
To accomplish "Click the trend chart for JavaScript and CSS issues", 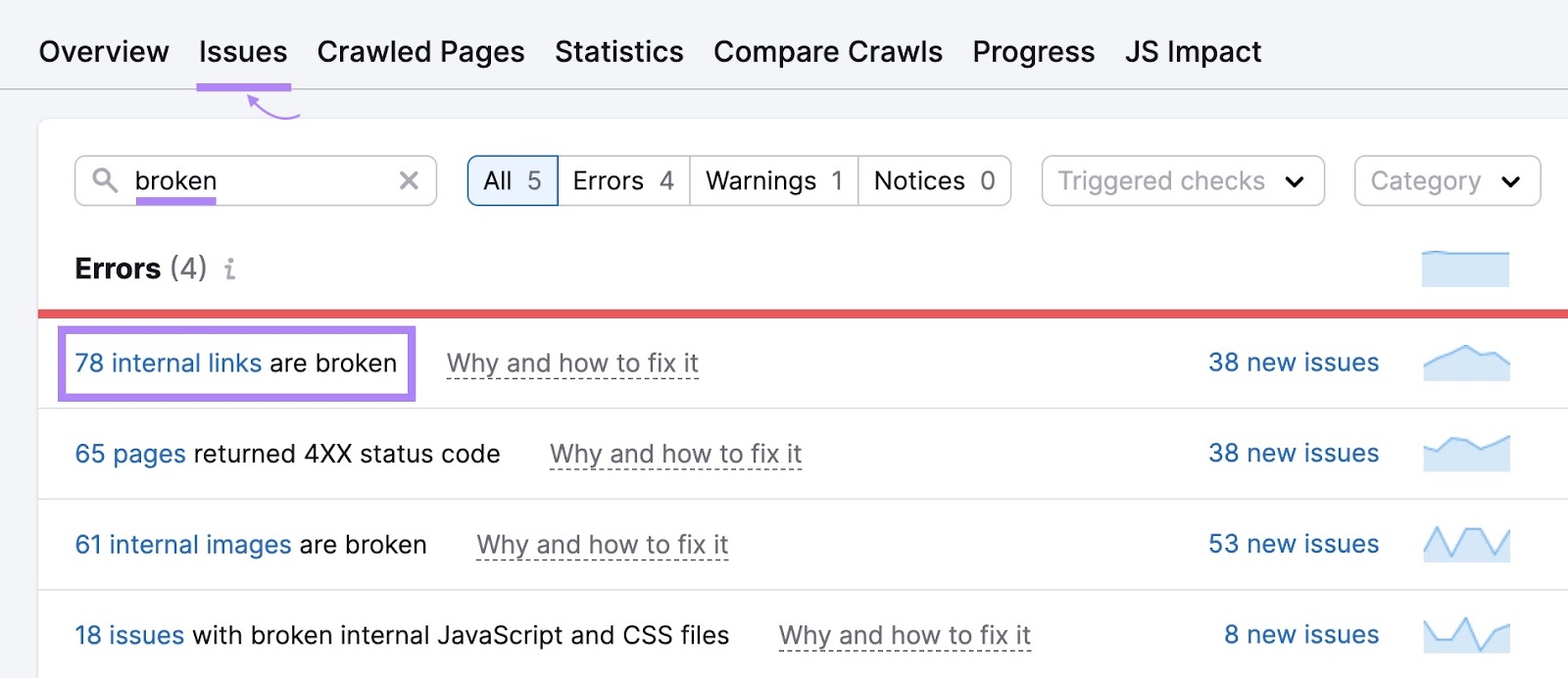I will [x=1465, y=635].
